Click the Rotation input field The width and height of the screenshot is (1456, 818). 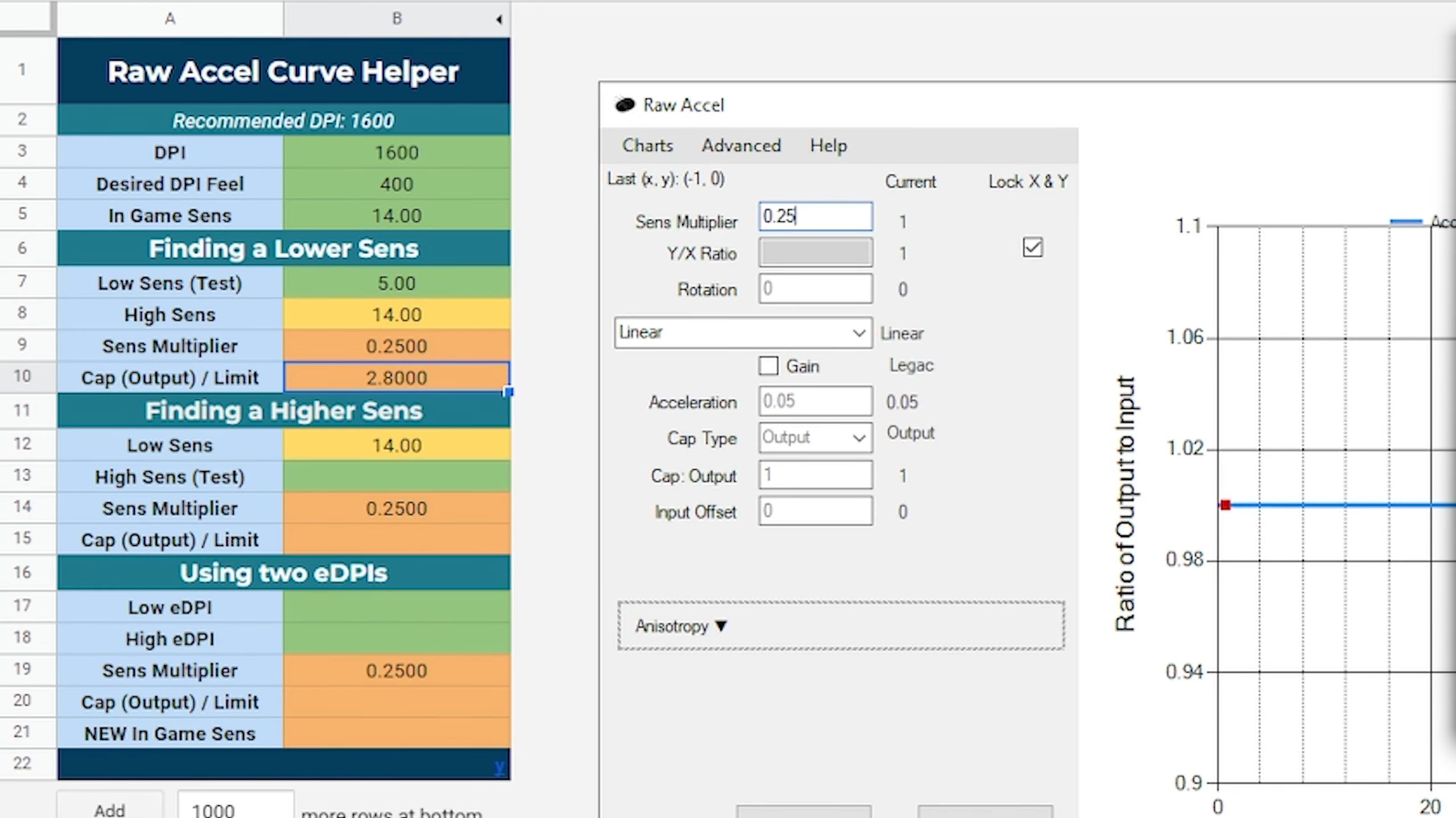point(815,288)
